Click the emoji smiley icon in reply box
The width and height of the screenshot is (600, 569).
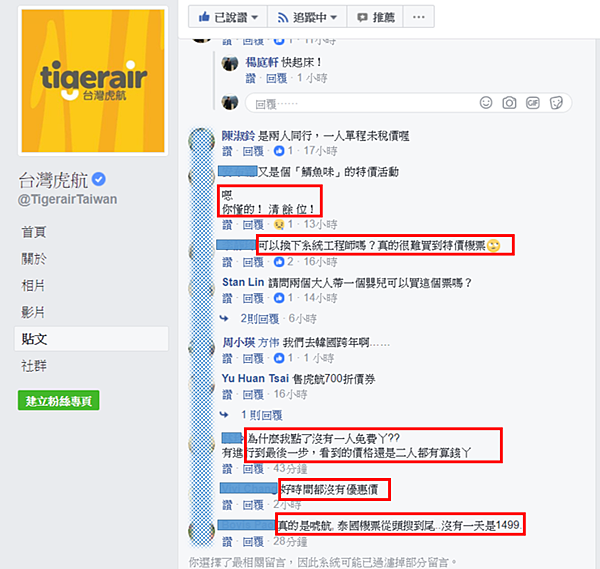[486, 103]
